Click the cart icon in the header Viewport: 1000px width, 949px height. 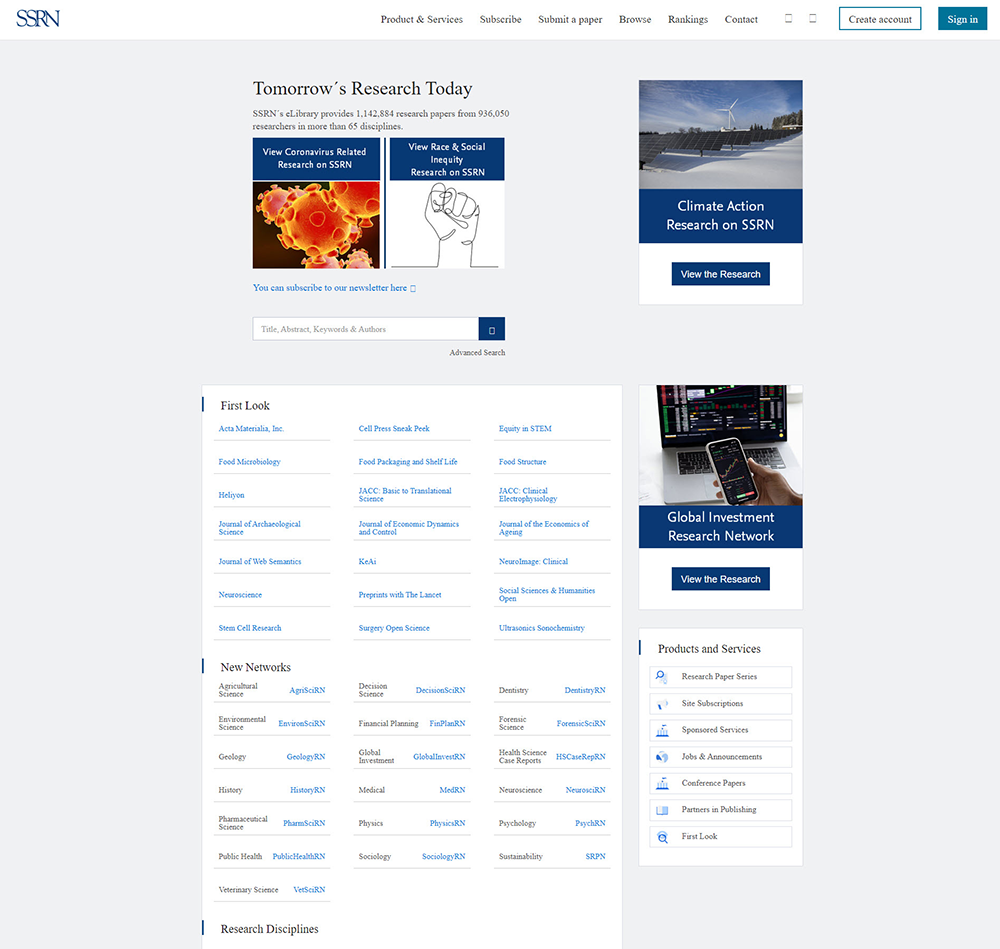pyautogui.click(x=812, y=17)
